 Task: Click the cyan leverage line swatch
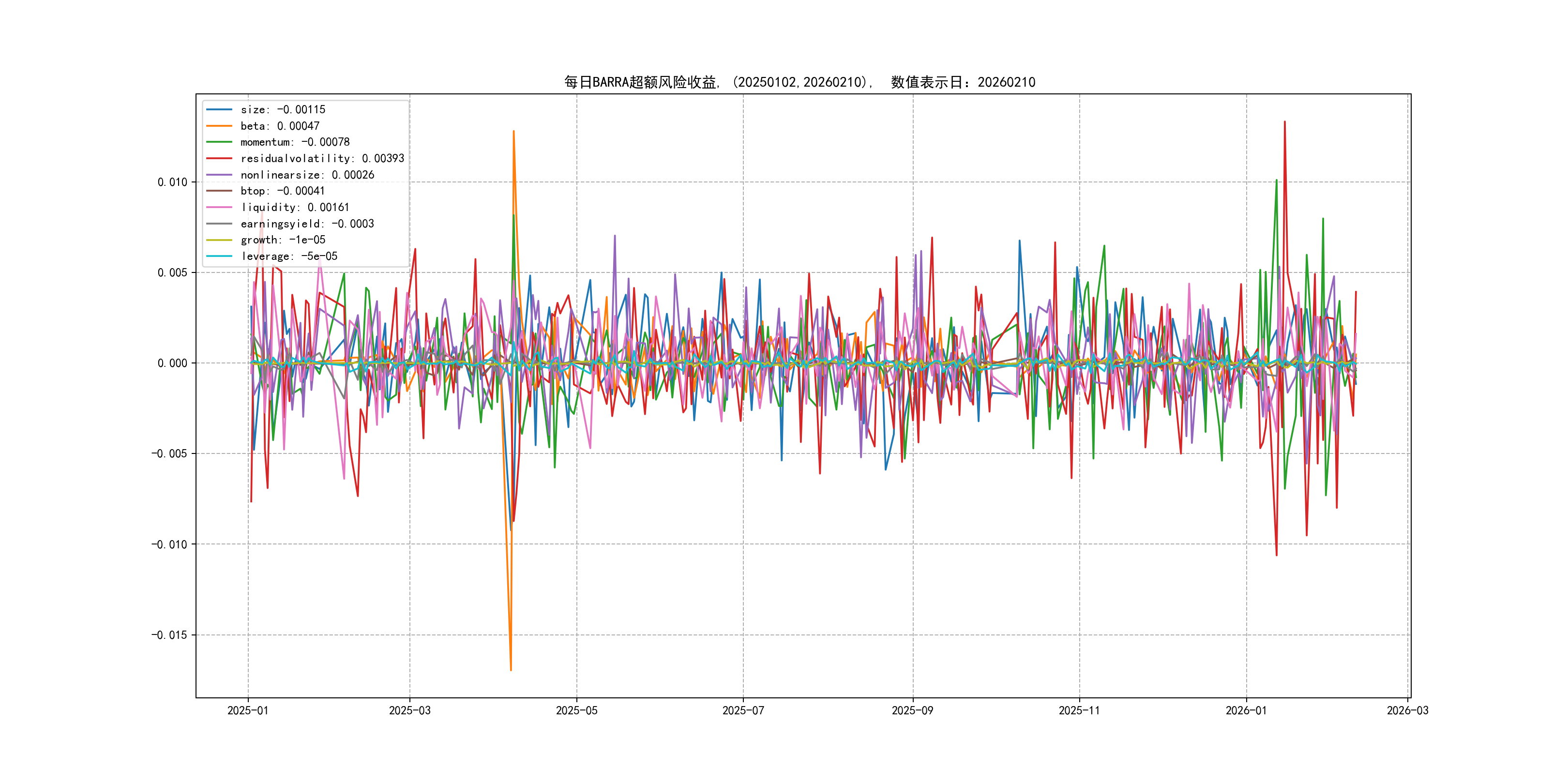219,256
